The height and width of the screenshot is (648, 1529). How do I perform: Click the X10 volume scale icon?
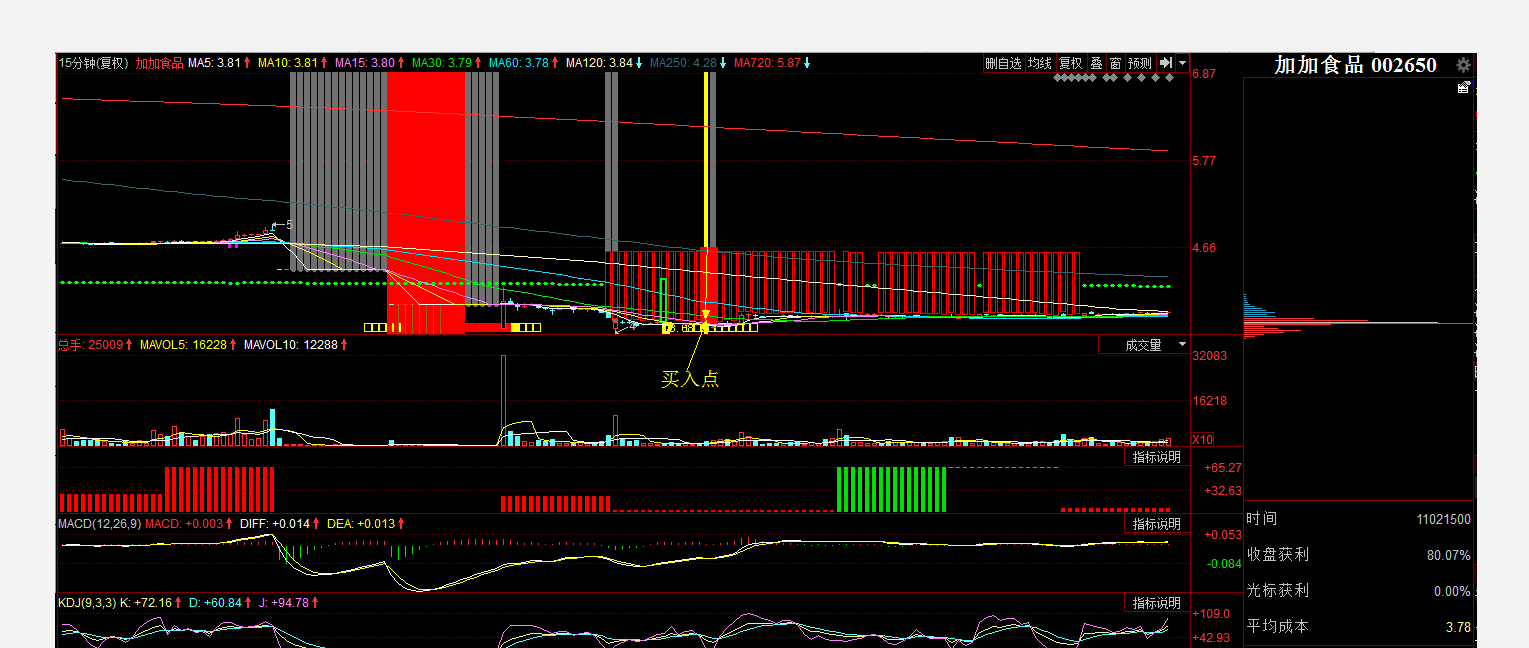(x=1201, y=439)
